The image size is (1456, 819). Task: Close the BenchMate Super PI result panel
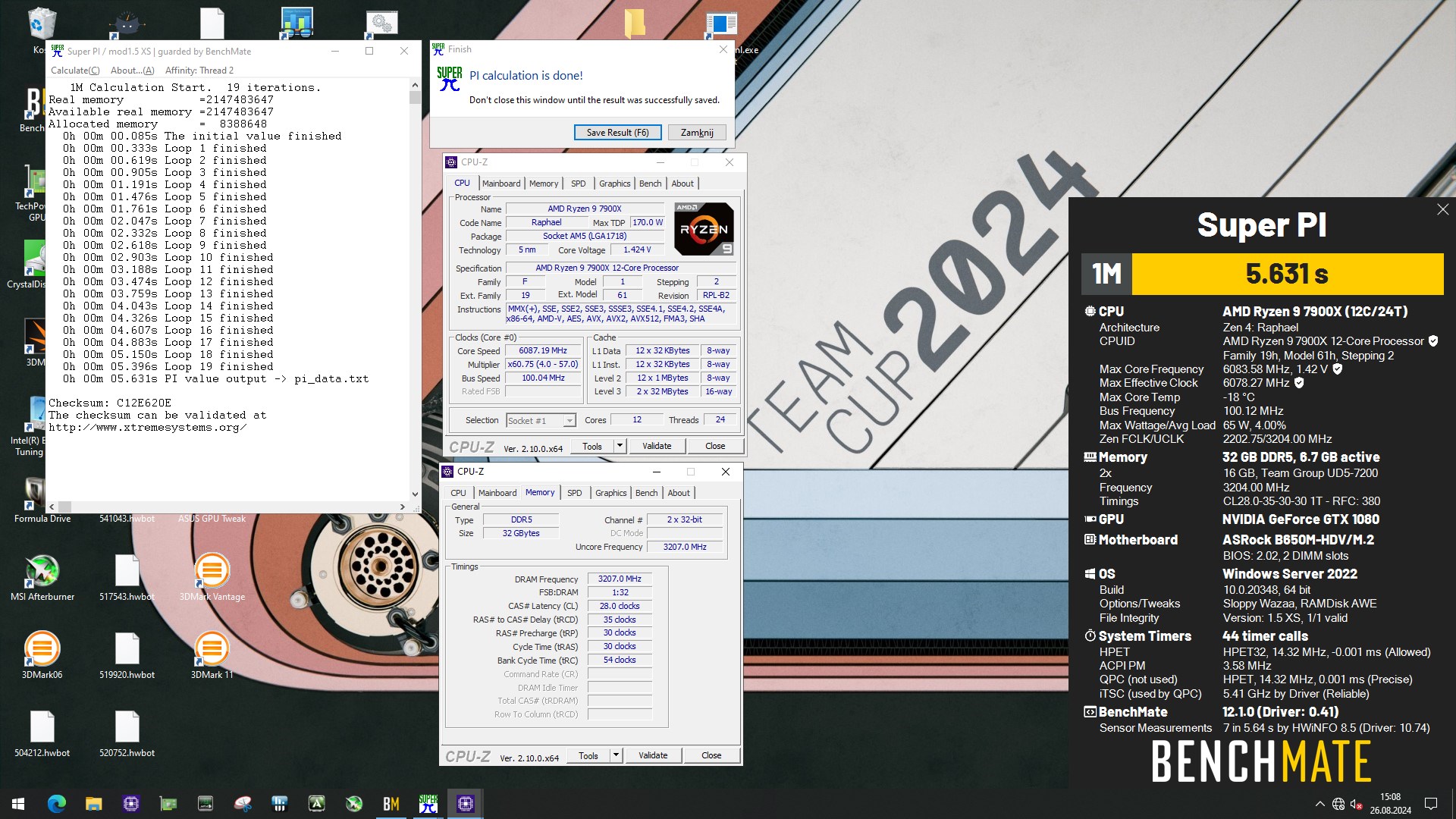coord(1442,209)
